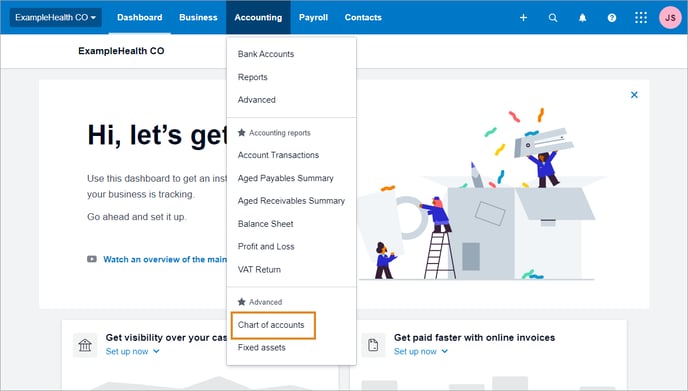Click the plus create-new icon
This screenshot has height=391, width=688.
[523, 18]
